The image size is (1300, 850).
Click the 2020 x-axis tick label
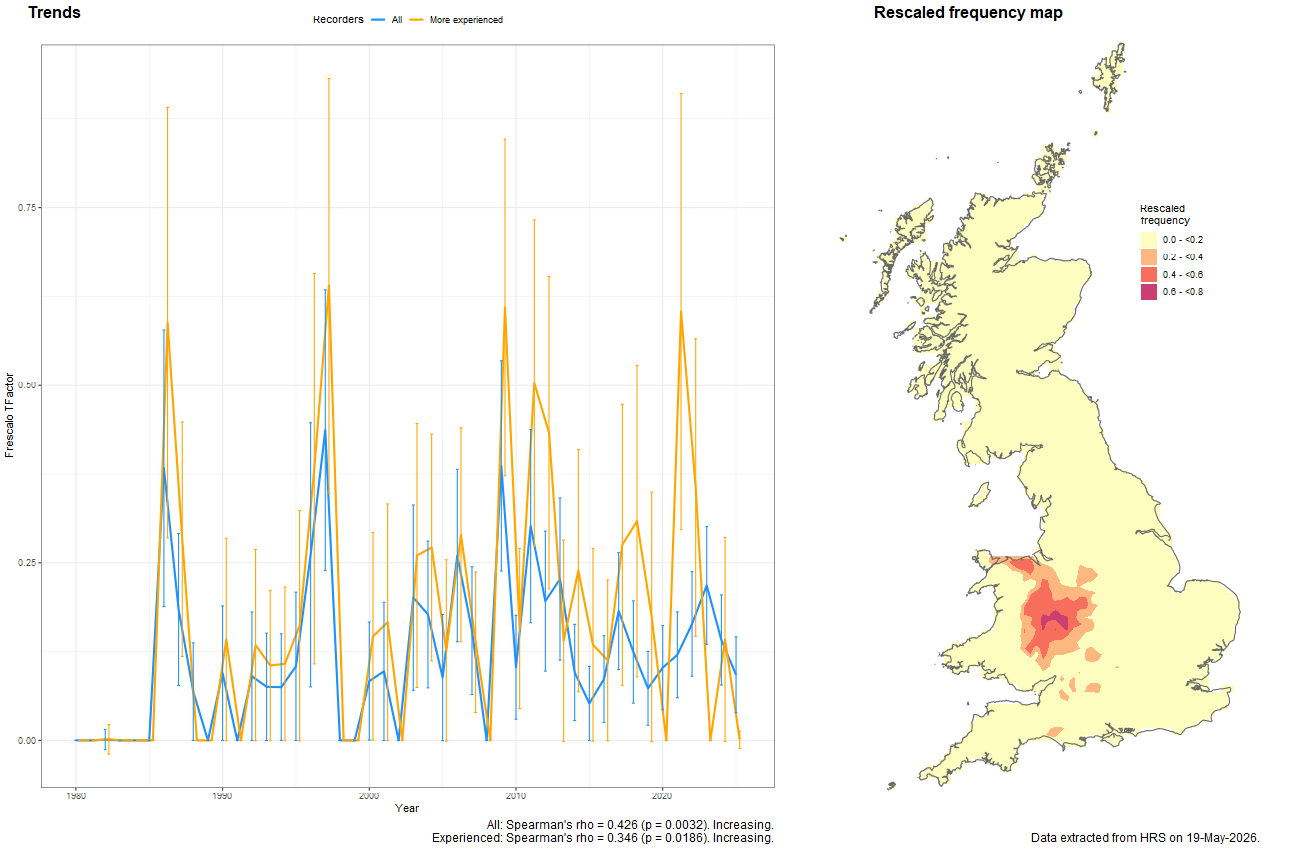click(x=662, y=796)
